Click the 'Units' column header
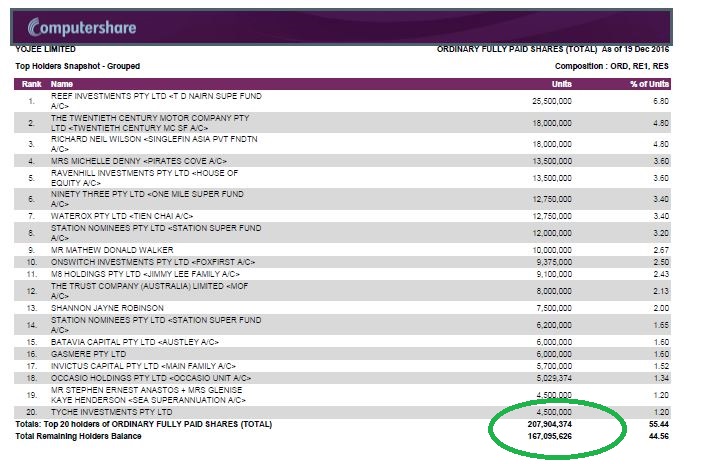 [562, 84]
